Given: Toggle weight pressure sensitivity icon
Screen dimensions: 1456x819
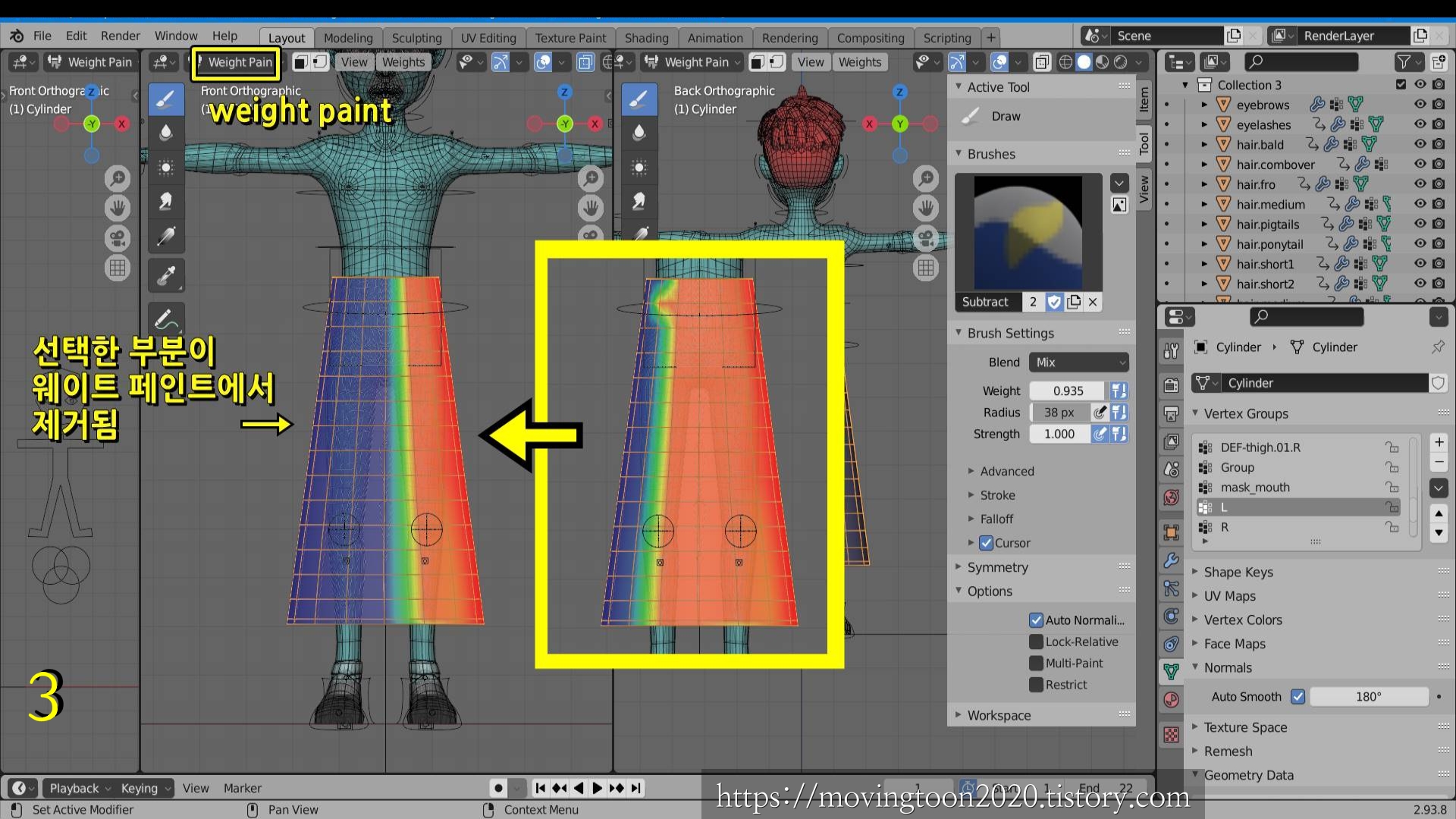Looking at the screenshot, I should click(1119, 391).
